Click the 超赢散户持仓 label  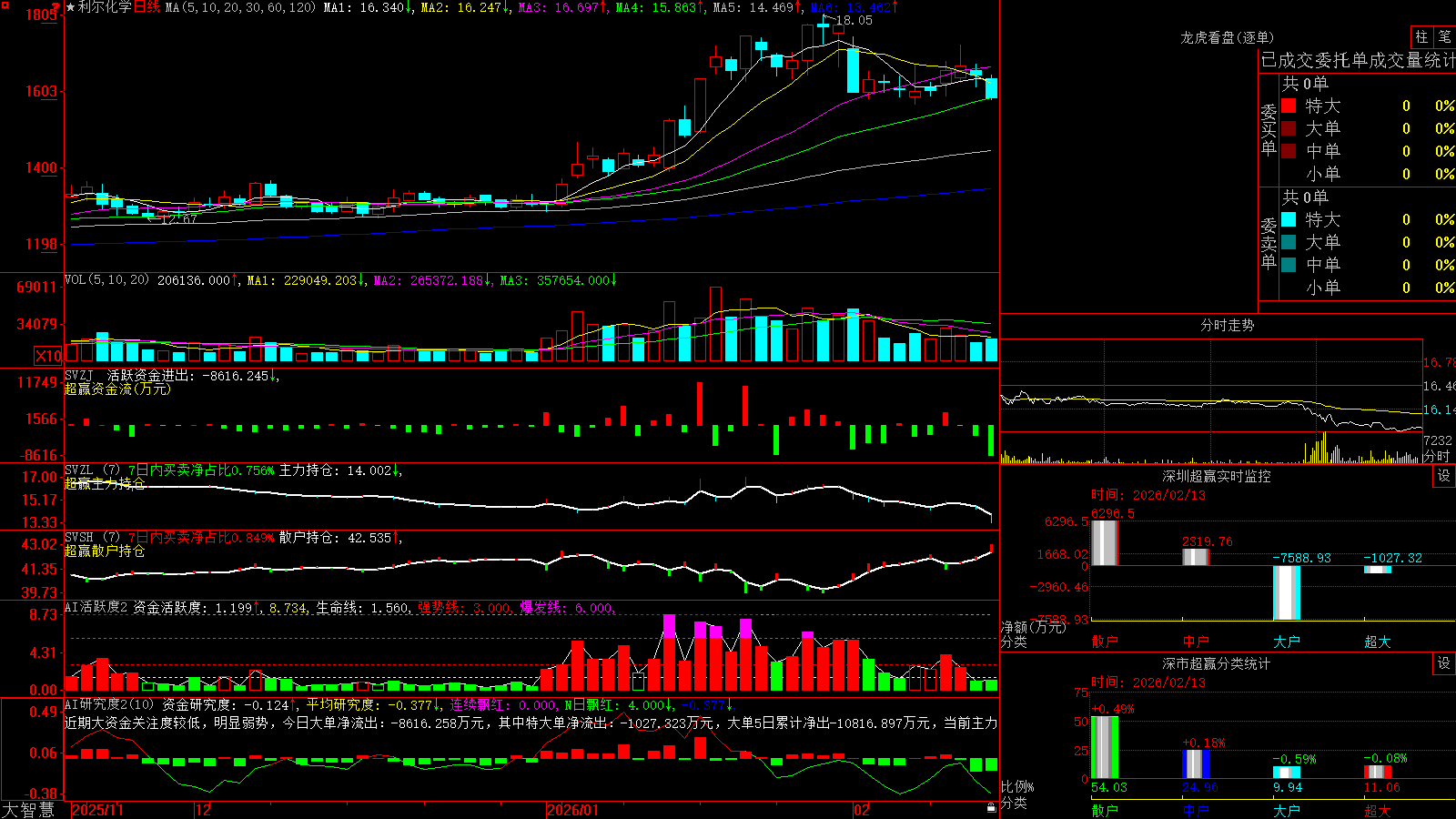(x=105, y=551)
